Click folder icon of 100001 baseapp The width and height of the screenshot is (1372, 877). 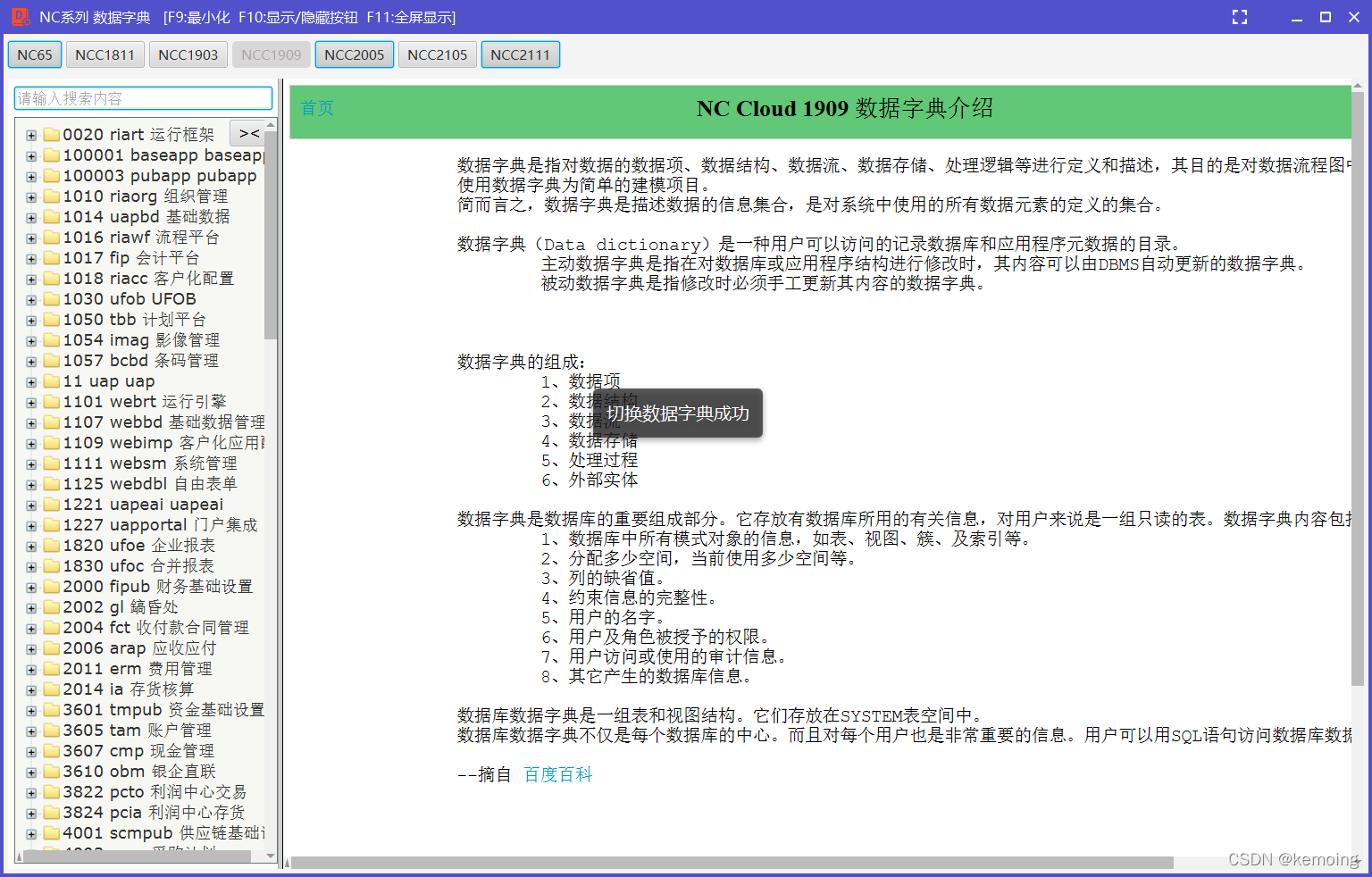coord(52,155)
